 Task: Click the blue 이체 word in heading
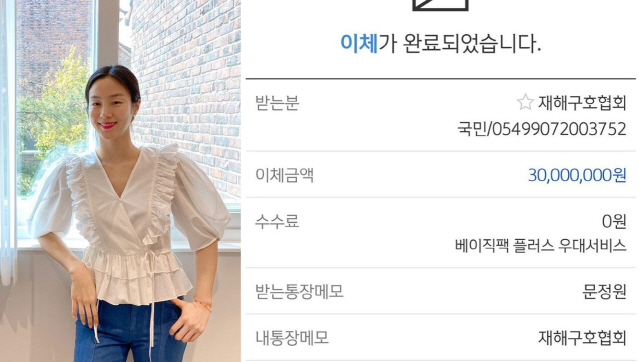[359, 43]
